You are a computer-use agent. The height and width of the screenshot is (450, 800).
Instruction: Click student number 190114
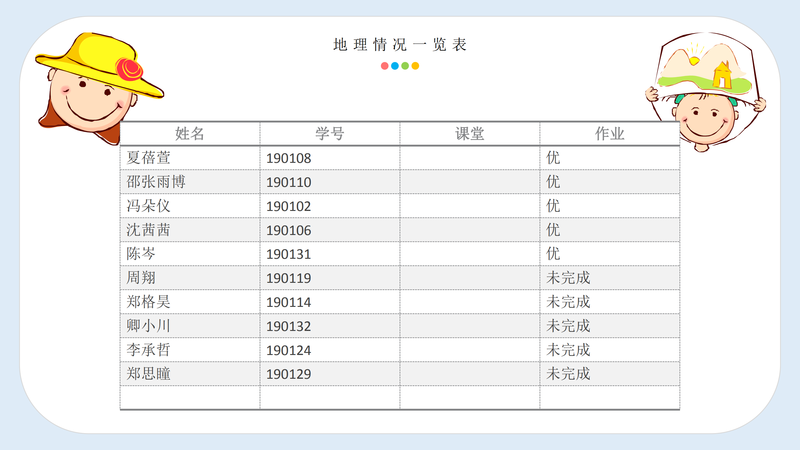click(x=289, y=302)
